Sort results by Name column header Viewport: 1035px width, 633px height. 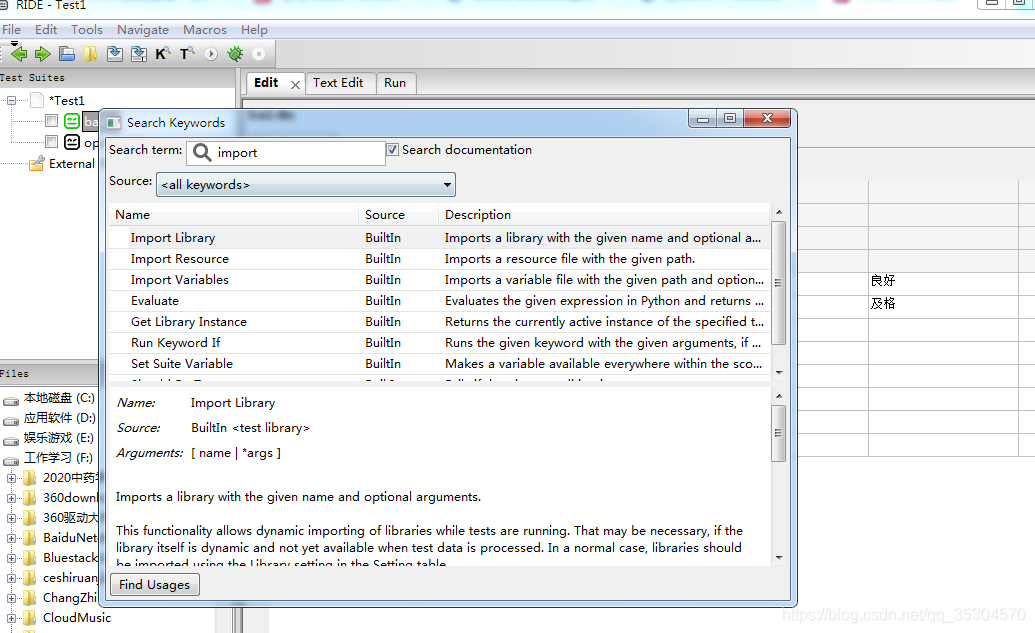click(x=234, y=215)
